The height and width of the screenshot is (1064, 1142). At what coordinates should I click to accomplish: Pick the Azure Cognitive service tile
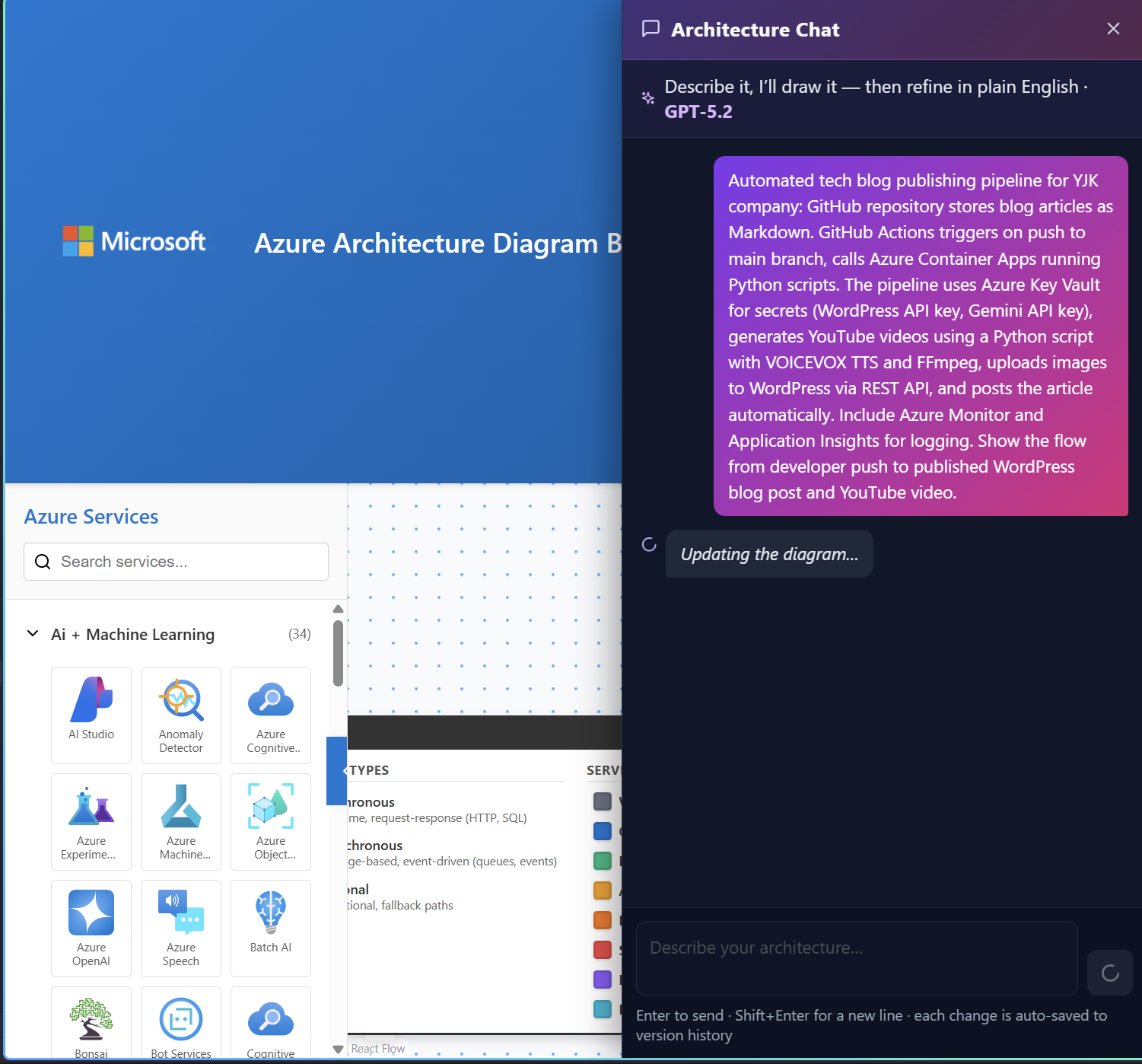click(x=271, y=715)
